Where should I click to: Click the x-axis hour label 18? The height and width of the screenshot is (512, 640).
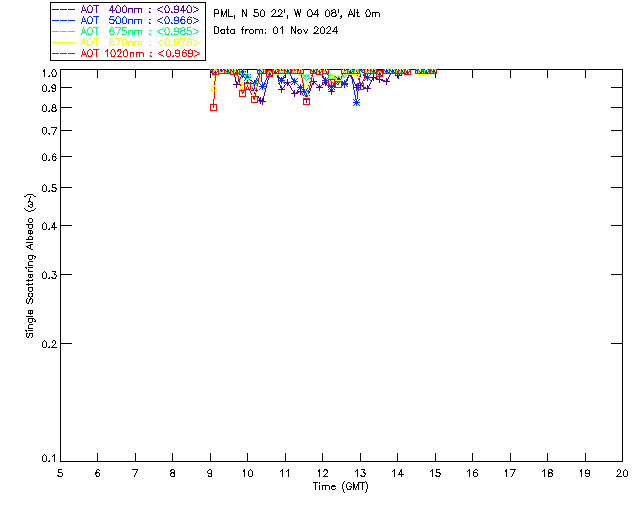pos(547,473)
